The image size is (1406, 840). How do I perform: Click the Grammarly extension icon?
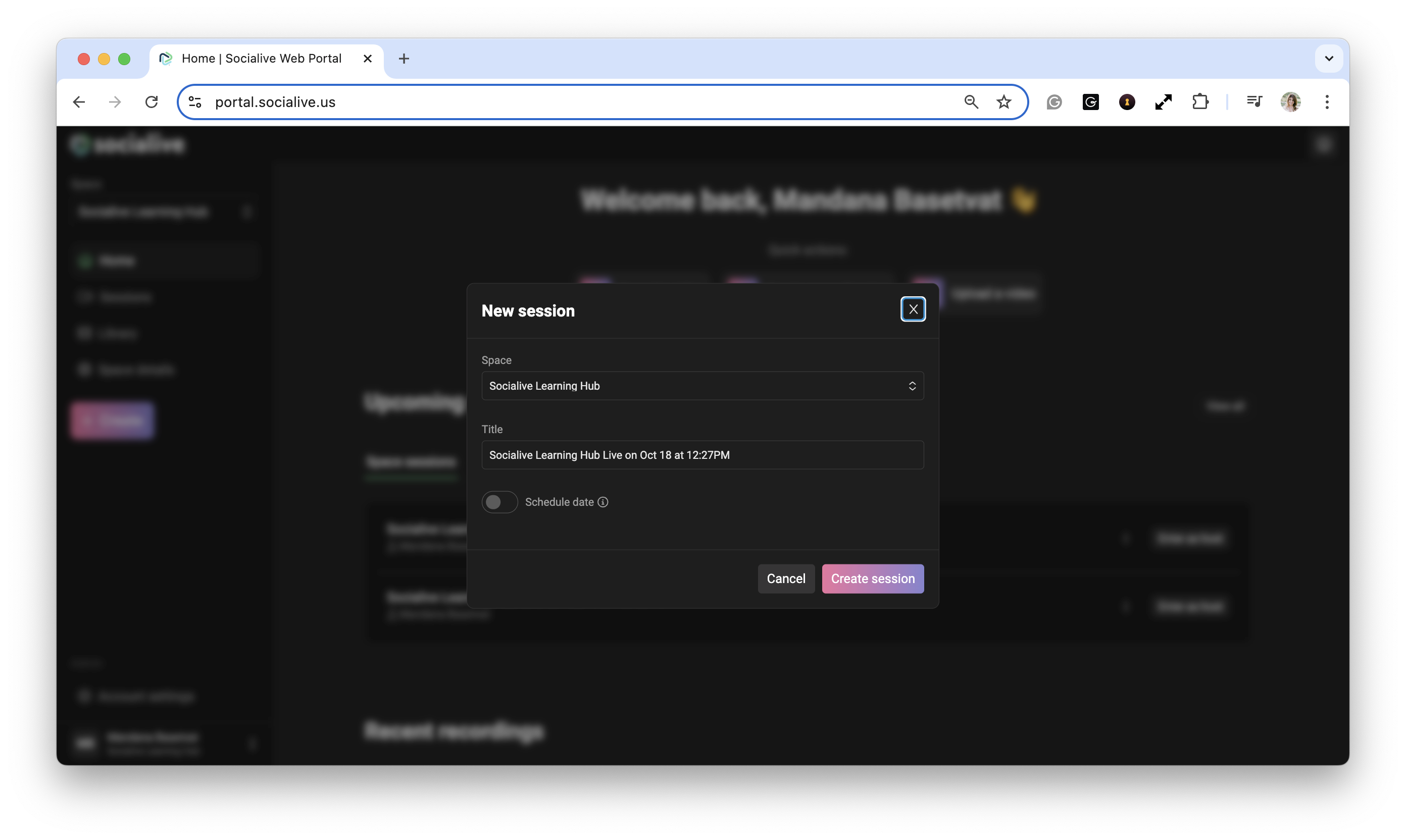1054,102
